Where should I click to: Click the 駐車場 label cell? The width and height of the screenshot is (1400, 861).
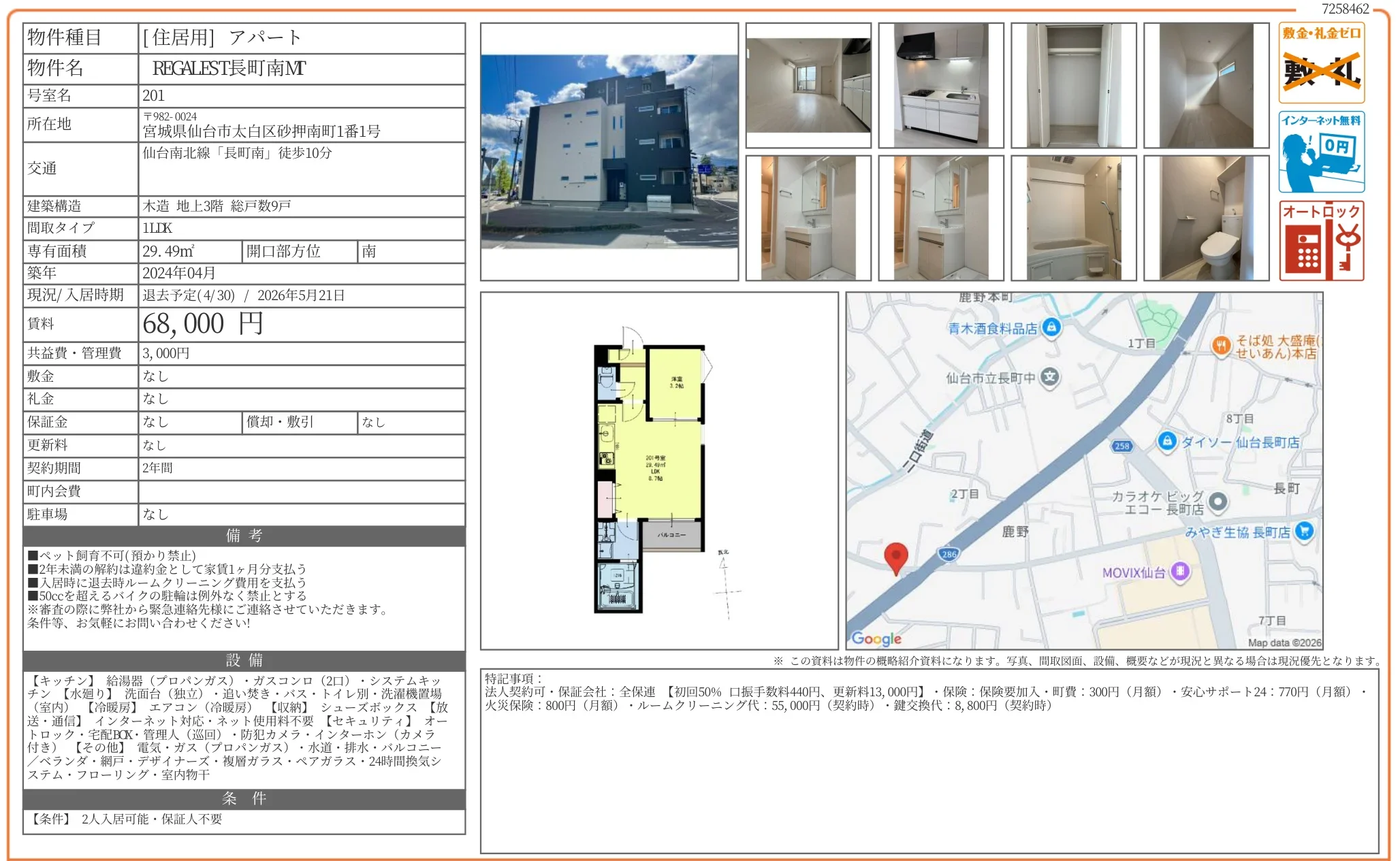pos(80,515)
